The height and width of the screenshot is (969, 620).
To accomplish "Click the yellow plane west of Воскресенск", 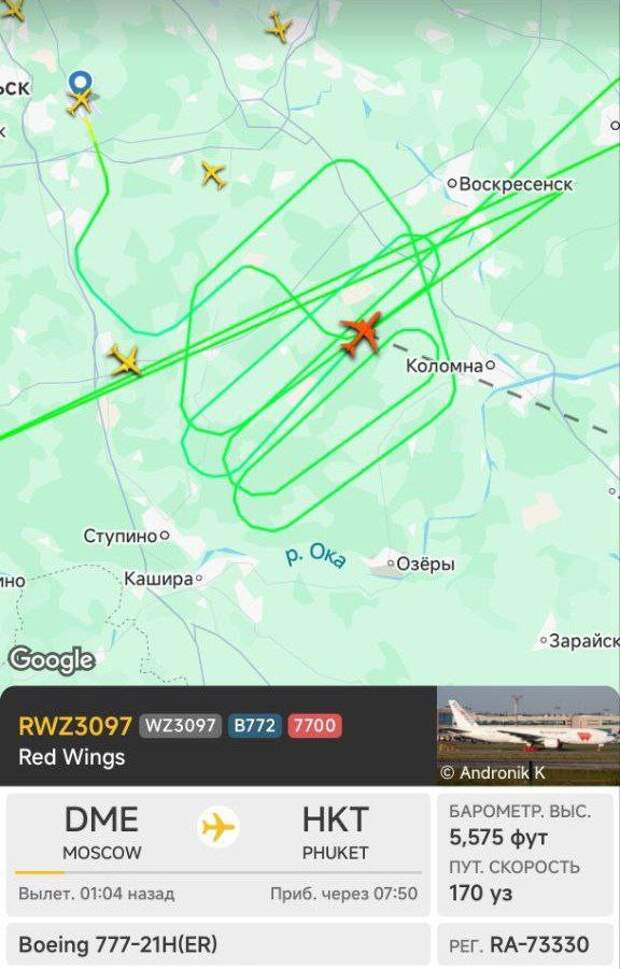I will pyautogui.click(x=214, y=175).
